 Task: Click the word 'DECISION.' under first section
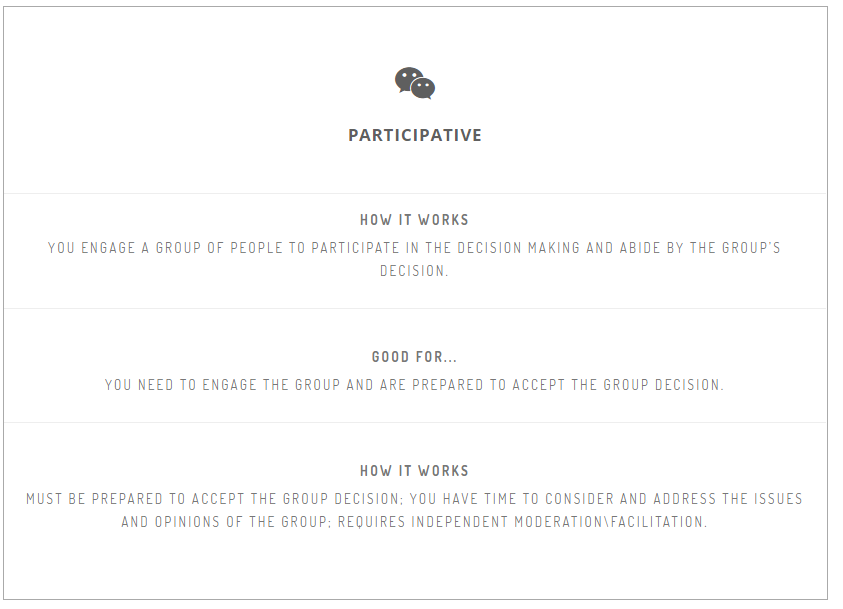point(415,271)
